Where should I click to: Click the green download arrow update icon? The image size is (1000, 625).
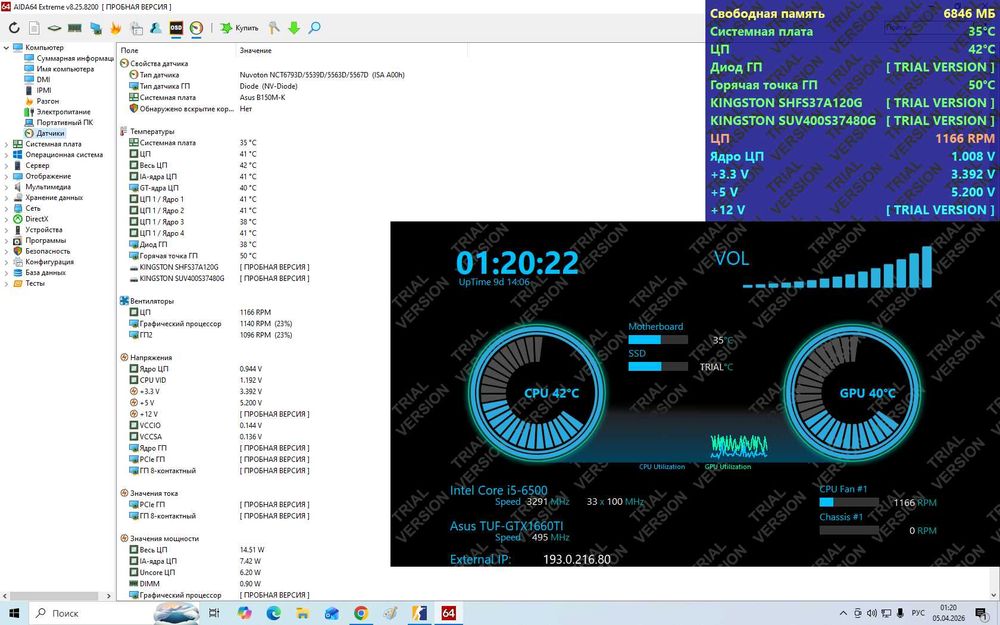[x=294, y=28]
